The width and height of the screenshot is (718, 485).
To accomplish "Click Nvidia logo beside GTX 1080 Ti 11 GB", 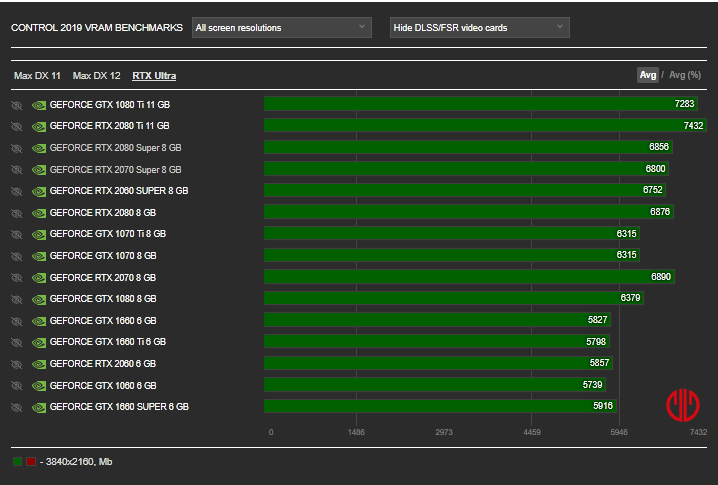I will pos(39,106).
